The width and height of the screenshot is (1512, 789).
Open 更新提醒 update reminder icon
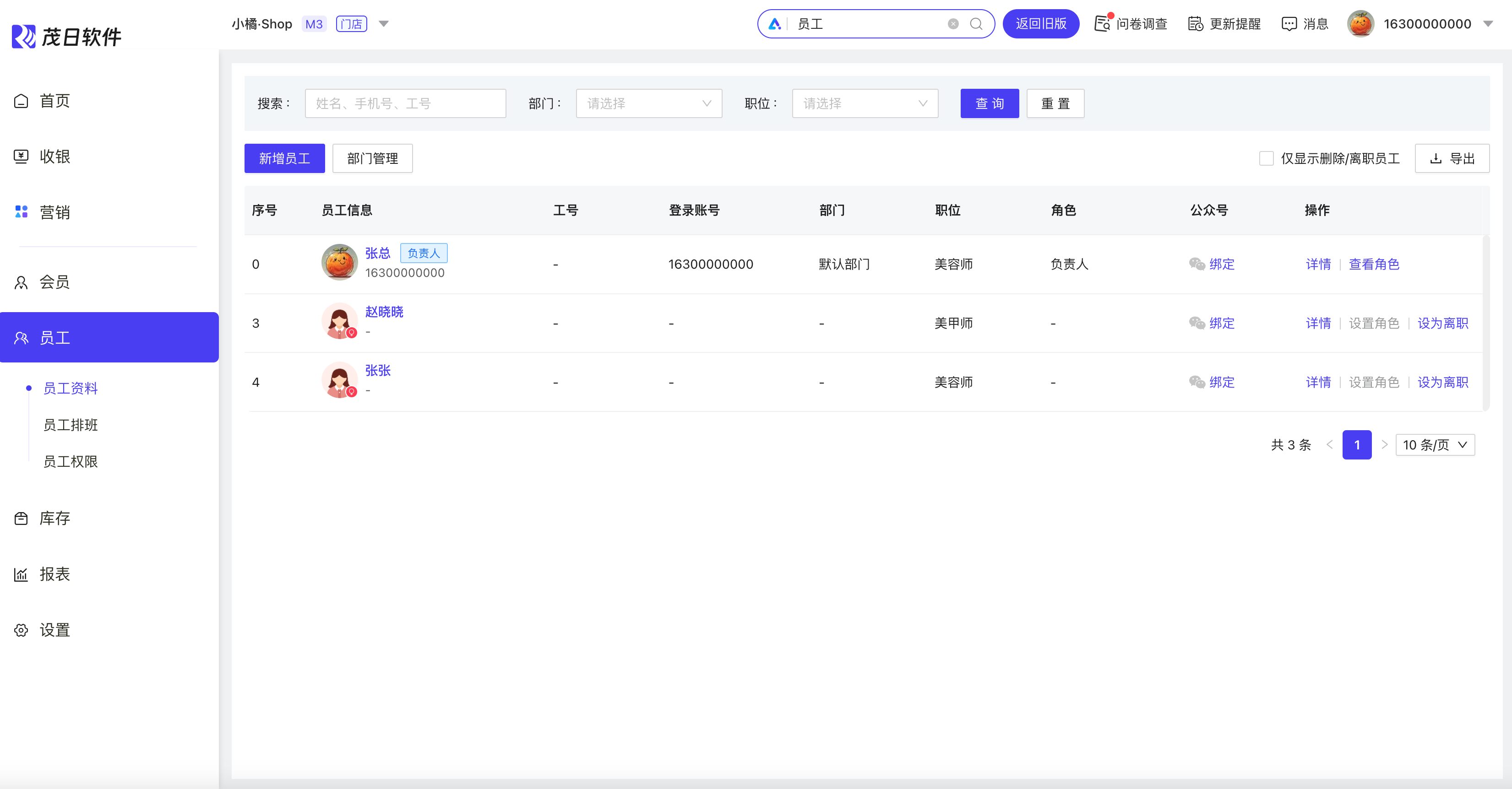point(1195,24)
